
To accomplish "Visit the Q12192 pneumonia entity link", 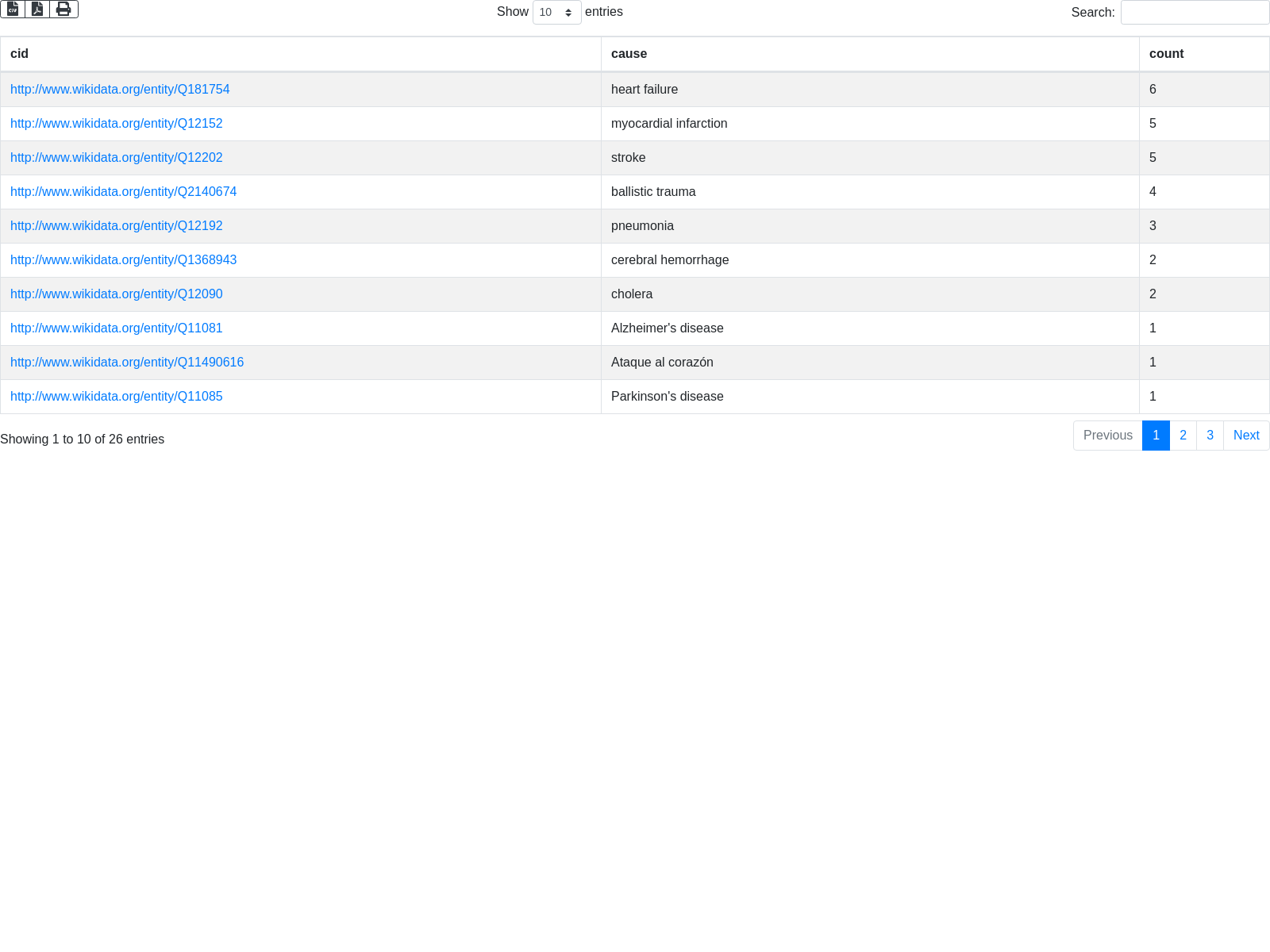I will pos(117,226).
